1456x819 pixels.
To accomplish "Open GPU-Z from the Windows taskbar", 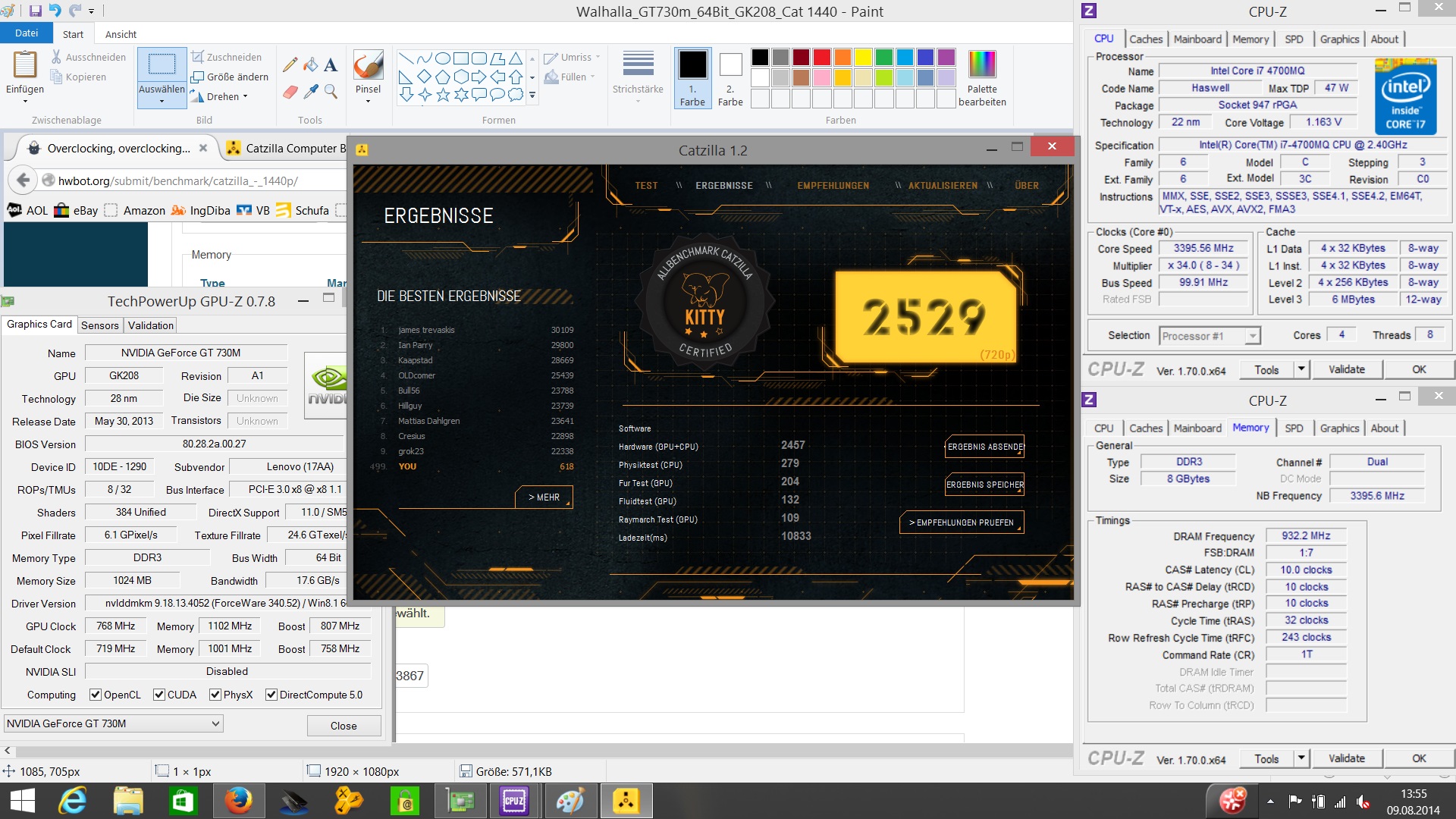I will coord(460,801).
